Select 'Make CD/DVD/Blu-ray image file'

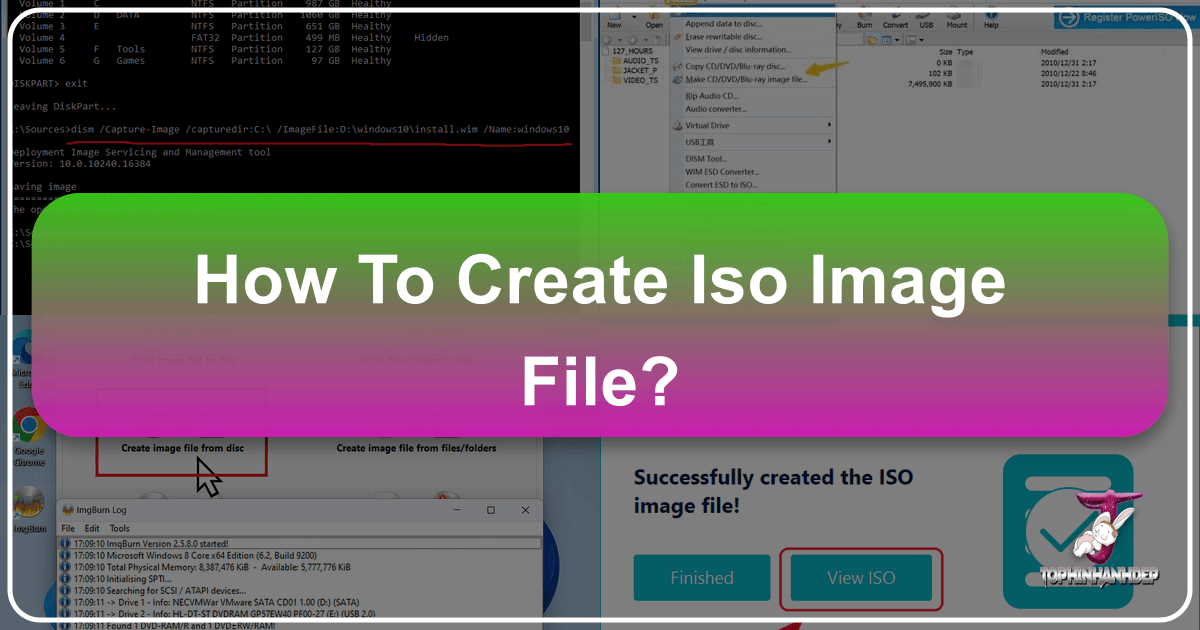[746, 79]
